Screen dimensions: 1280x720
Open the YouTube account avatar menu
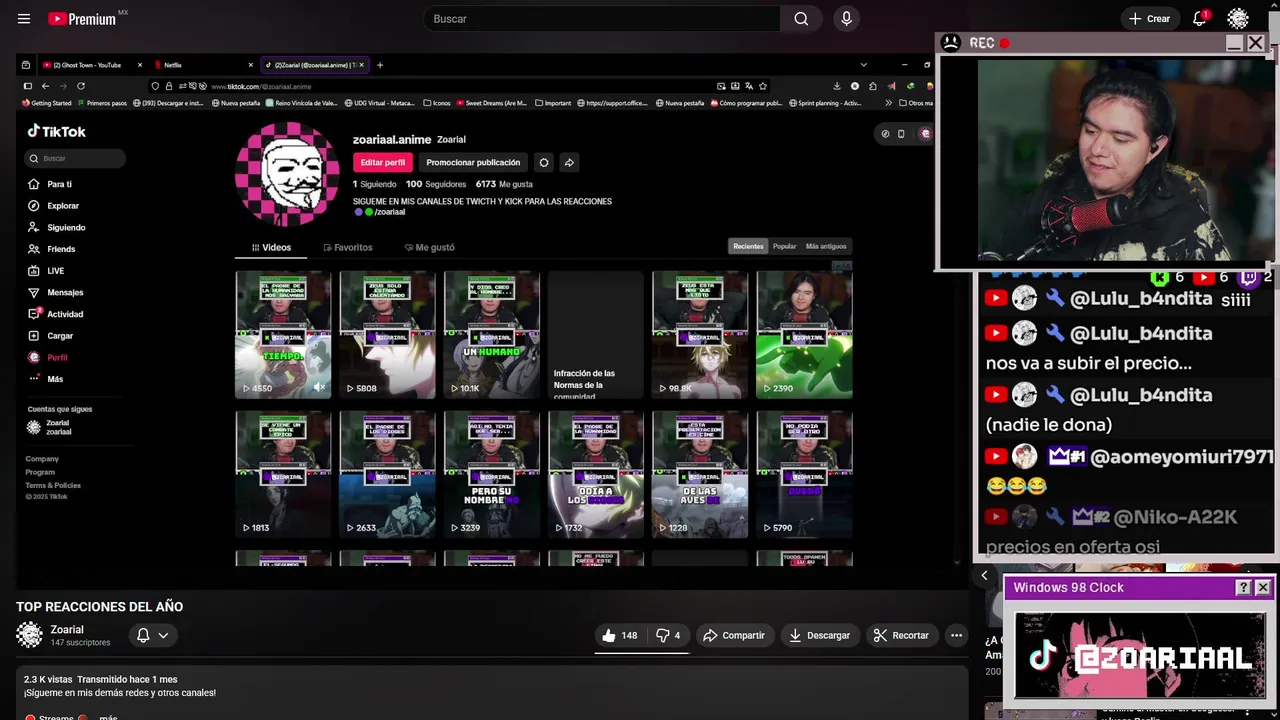1238,19
